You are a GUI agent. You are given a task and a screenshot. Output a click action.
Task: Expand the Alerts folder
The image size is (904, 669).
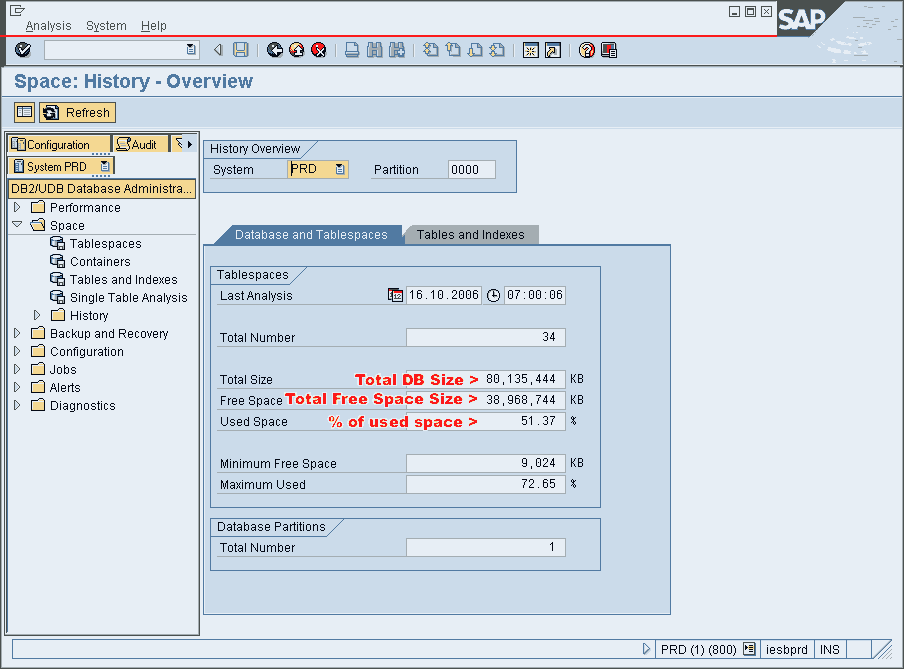coord(17,387)
